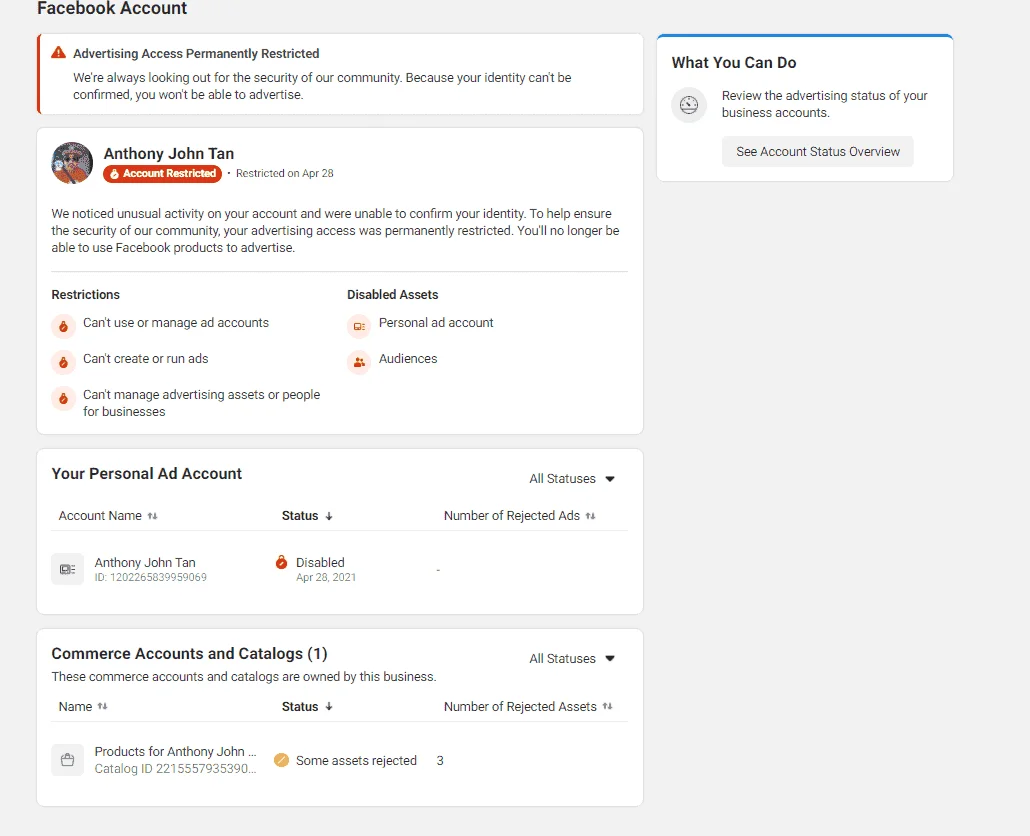Viewport: 1030px width, 836px height.
Task: Click the catalog shopping bag icon
Action: click(x=68, y=760)
